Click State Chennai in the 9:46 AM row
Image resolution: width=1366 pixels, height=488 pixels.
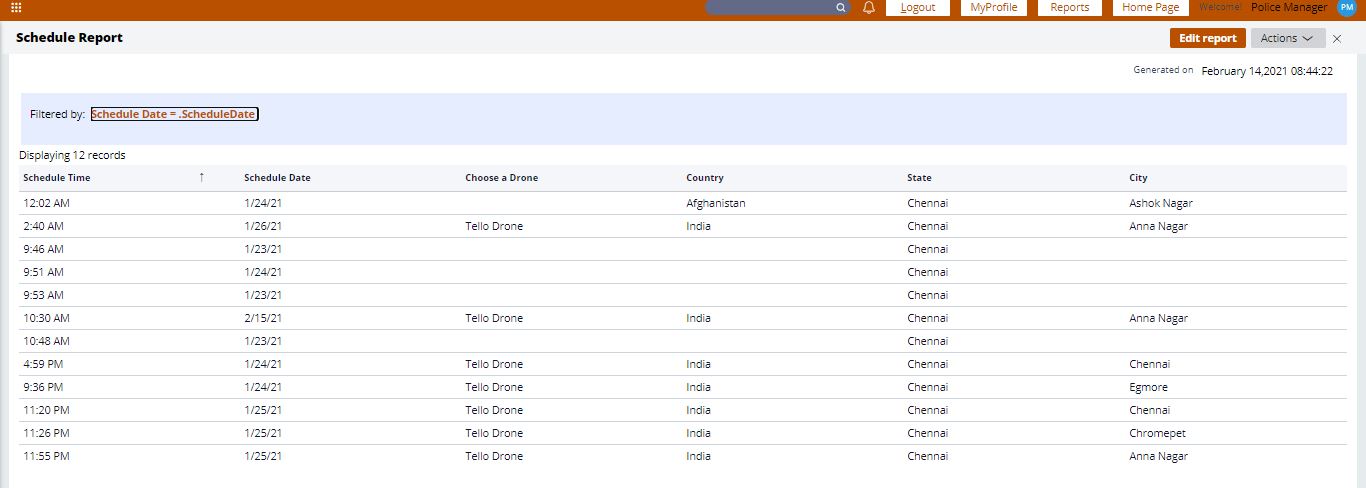point(927,249)
